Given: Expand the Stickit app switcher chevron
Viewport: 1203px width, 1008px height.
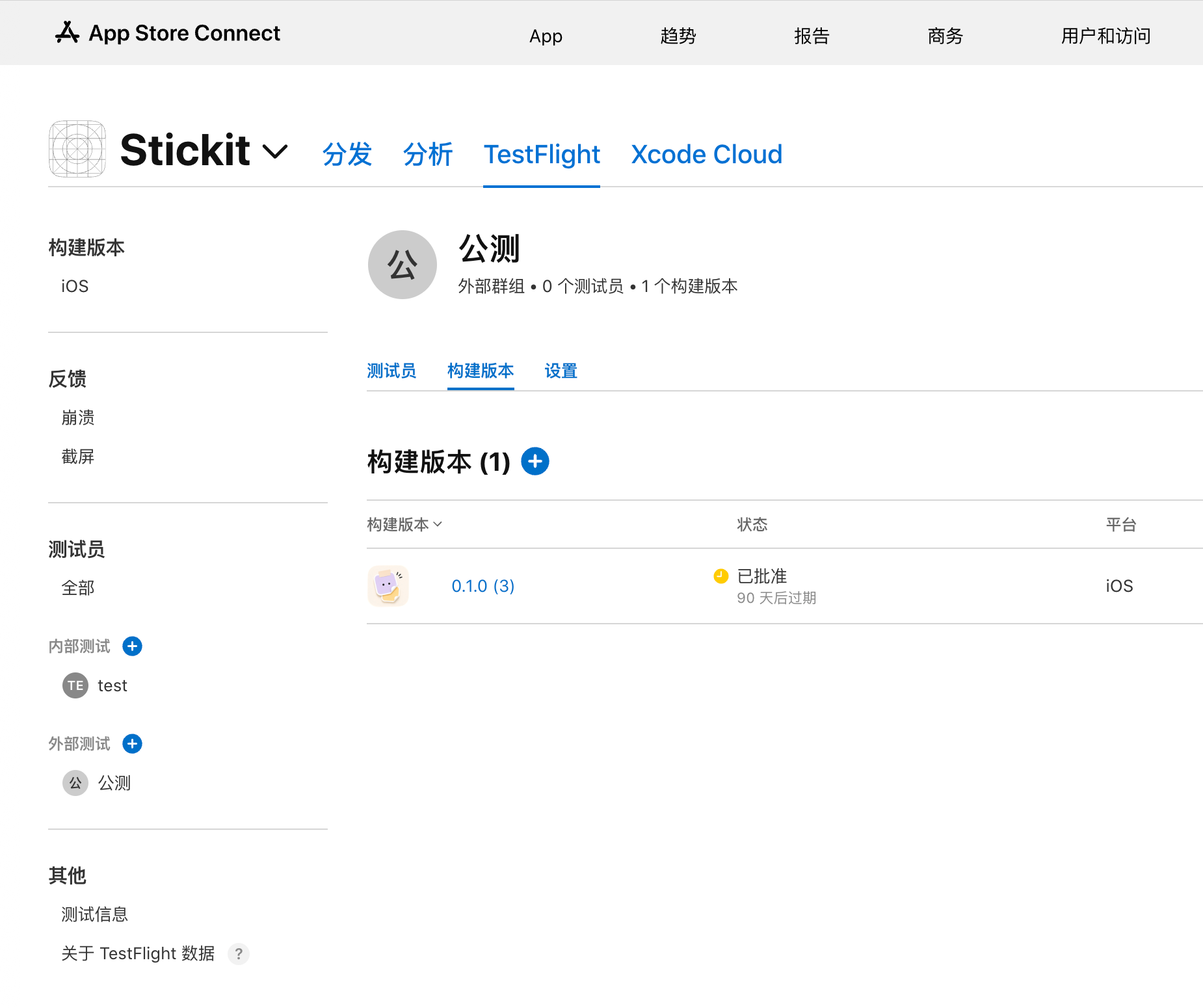Looking at the screenshot, I should click(x=275, y=152).
